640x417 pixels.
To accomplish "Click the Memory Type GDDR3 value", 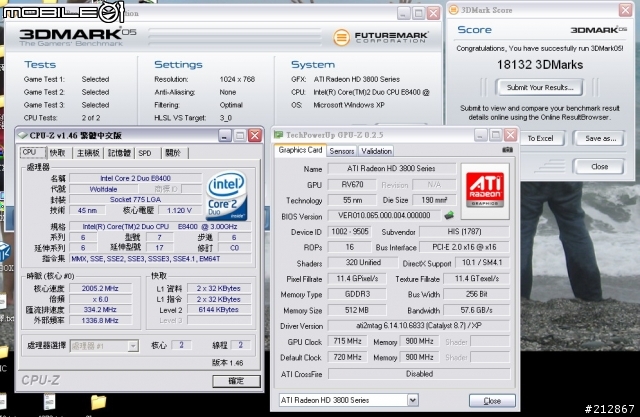I will 357,294.
